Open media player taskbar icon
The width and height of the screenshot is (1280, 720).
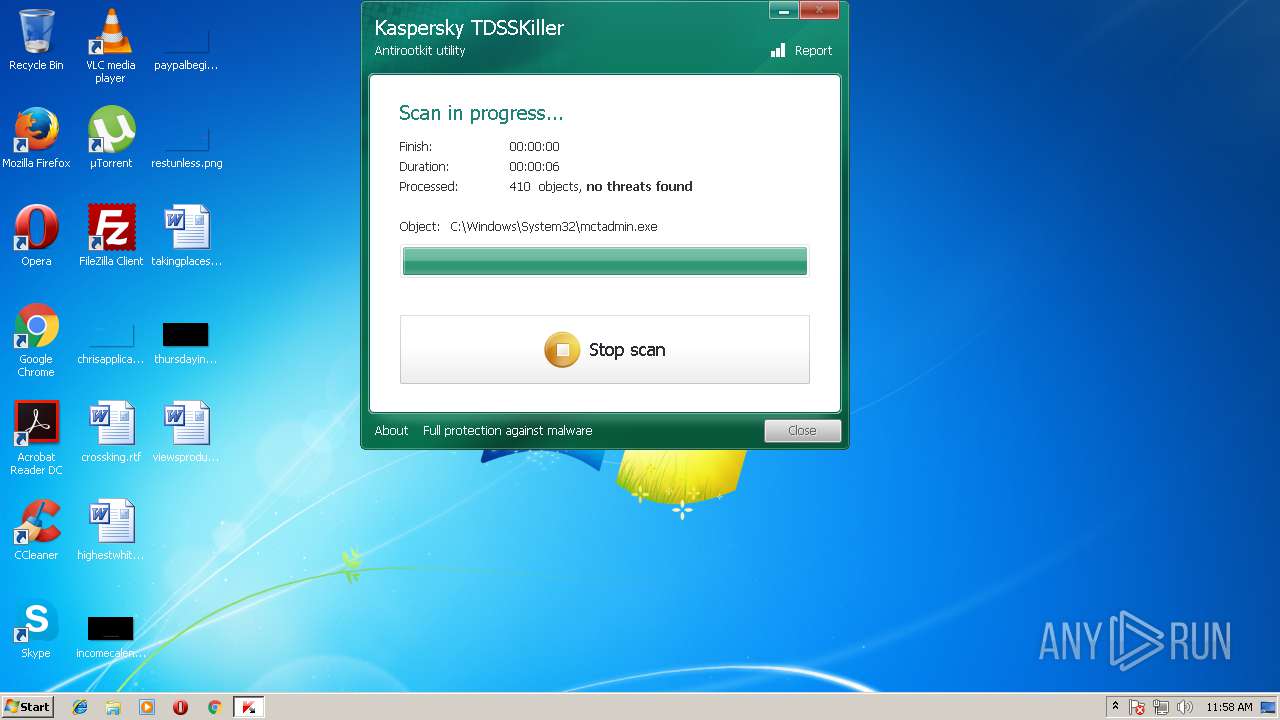[147, 707]
